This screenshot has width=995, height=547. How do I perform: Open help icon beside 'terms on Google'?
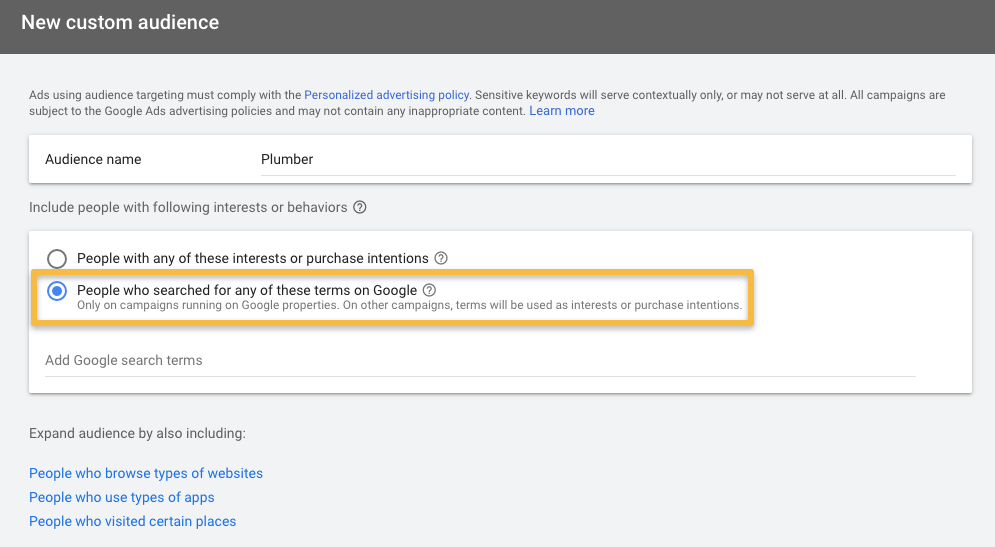[x=430, y=290]
